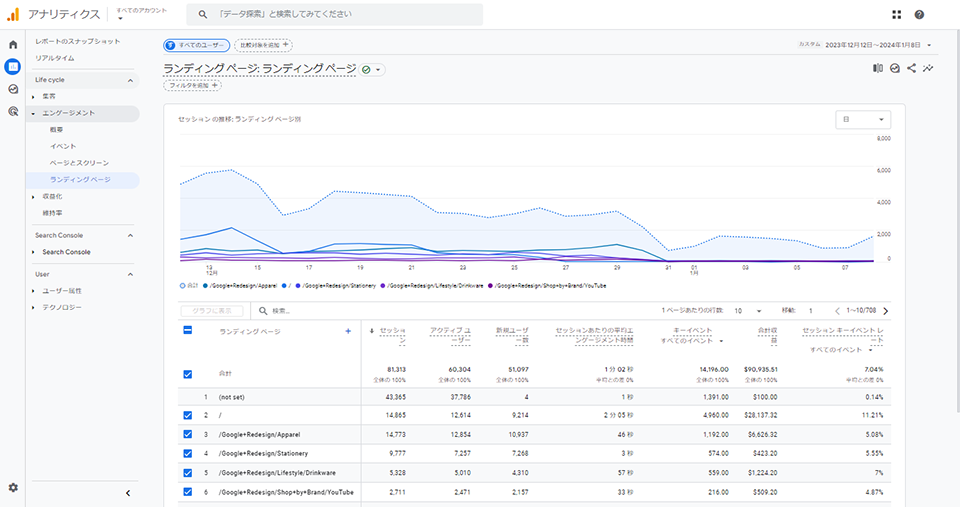Click the search magnifier icon in top bar
The height and width of the screenshot is (507, 960).
pyautogui.click(x=203, y=14)
